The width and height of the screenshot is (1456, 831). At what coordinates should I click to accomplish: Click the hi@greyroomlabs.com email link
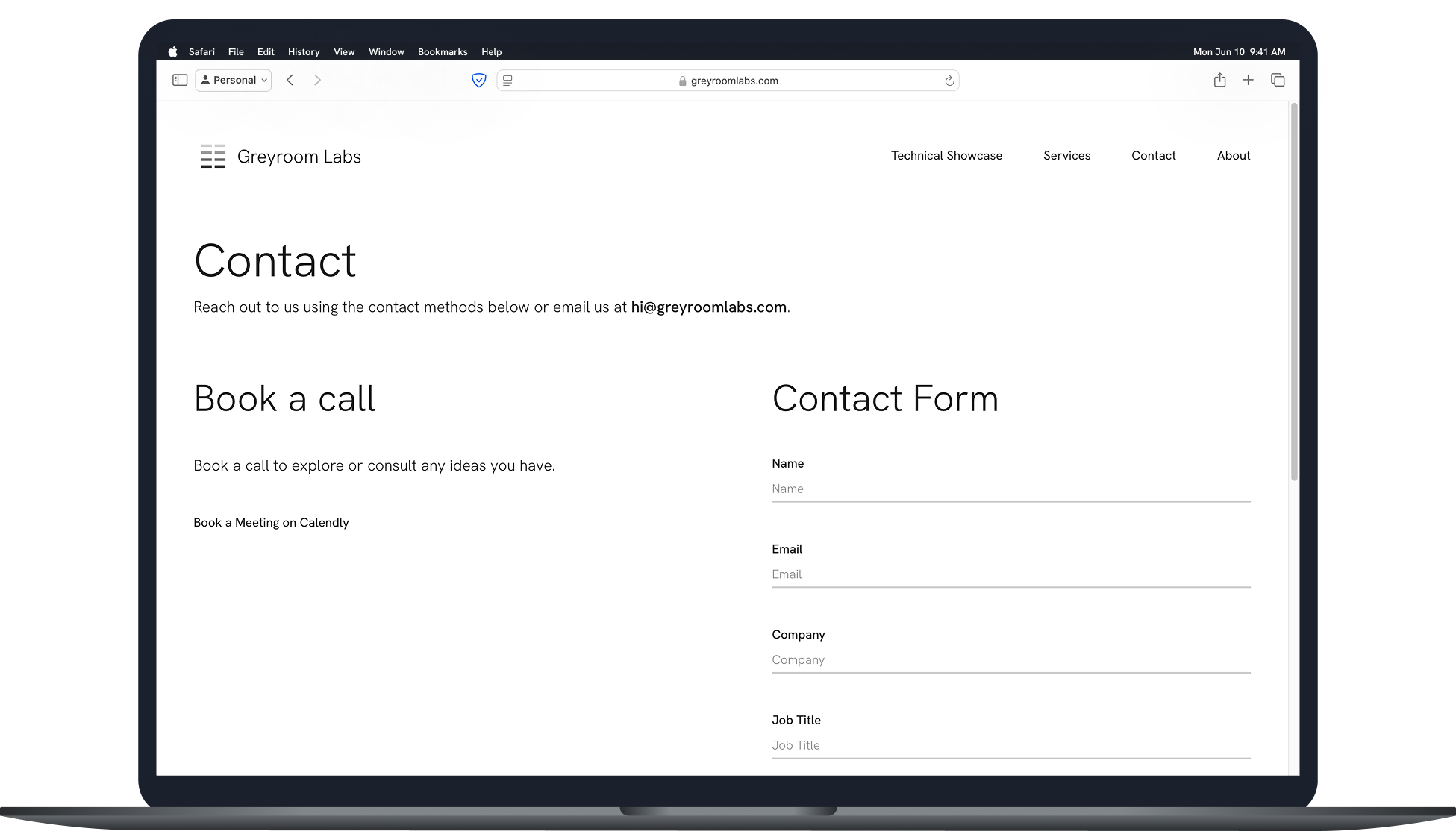coord(708,307)
